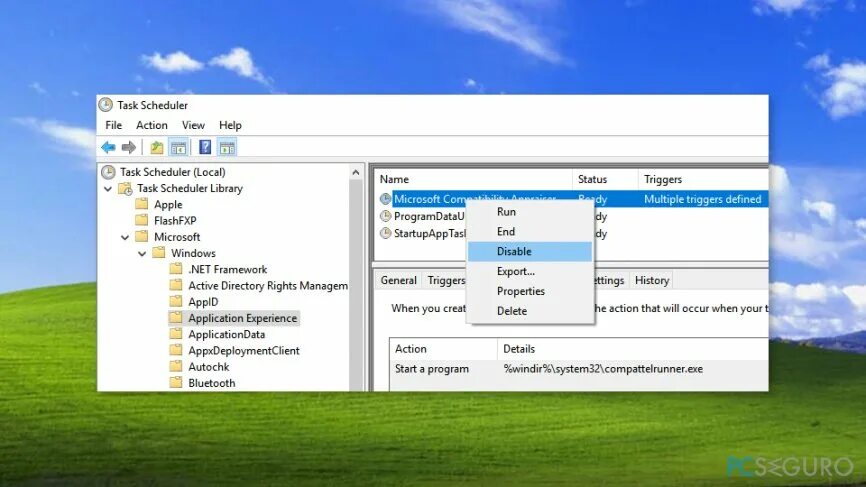The width and height of the screenshot is (866, 487).
Task: Click the Back arrow toolbar icon
Action: 108,147
